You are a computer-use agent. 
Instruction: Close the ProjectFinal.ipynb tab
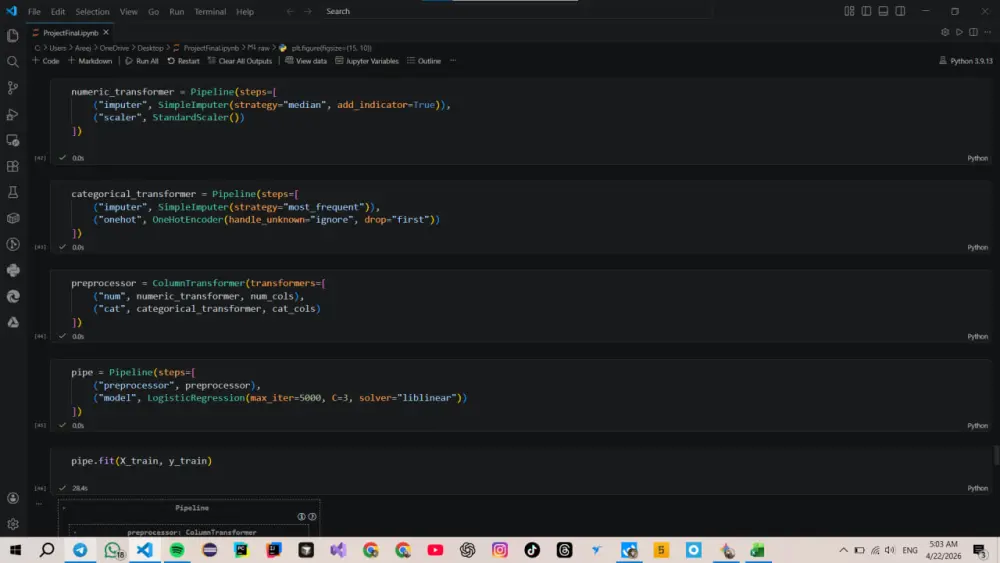point(106,33)
